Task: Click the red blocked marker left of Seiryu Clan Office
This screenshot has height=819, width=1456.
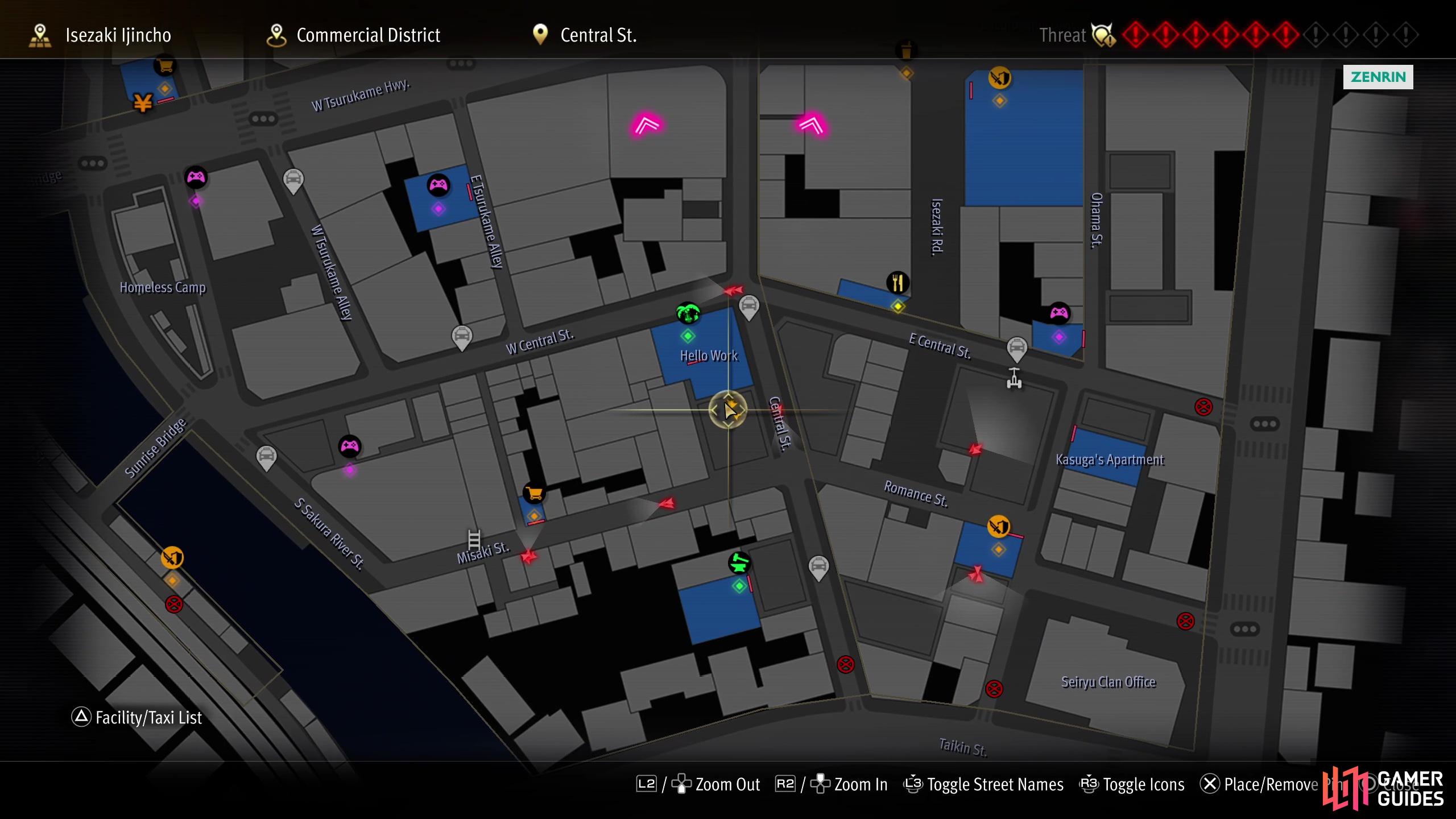Action: (x=994, y=689)
